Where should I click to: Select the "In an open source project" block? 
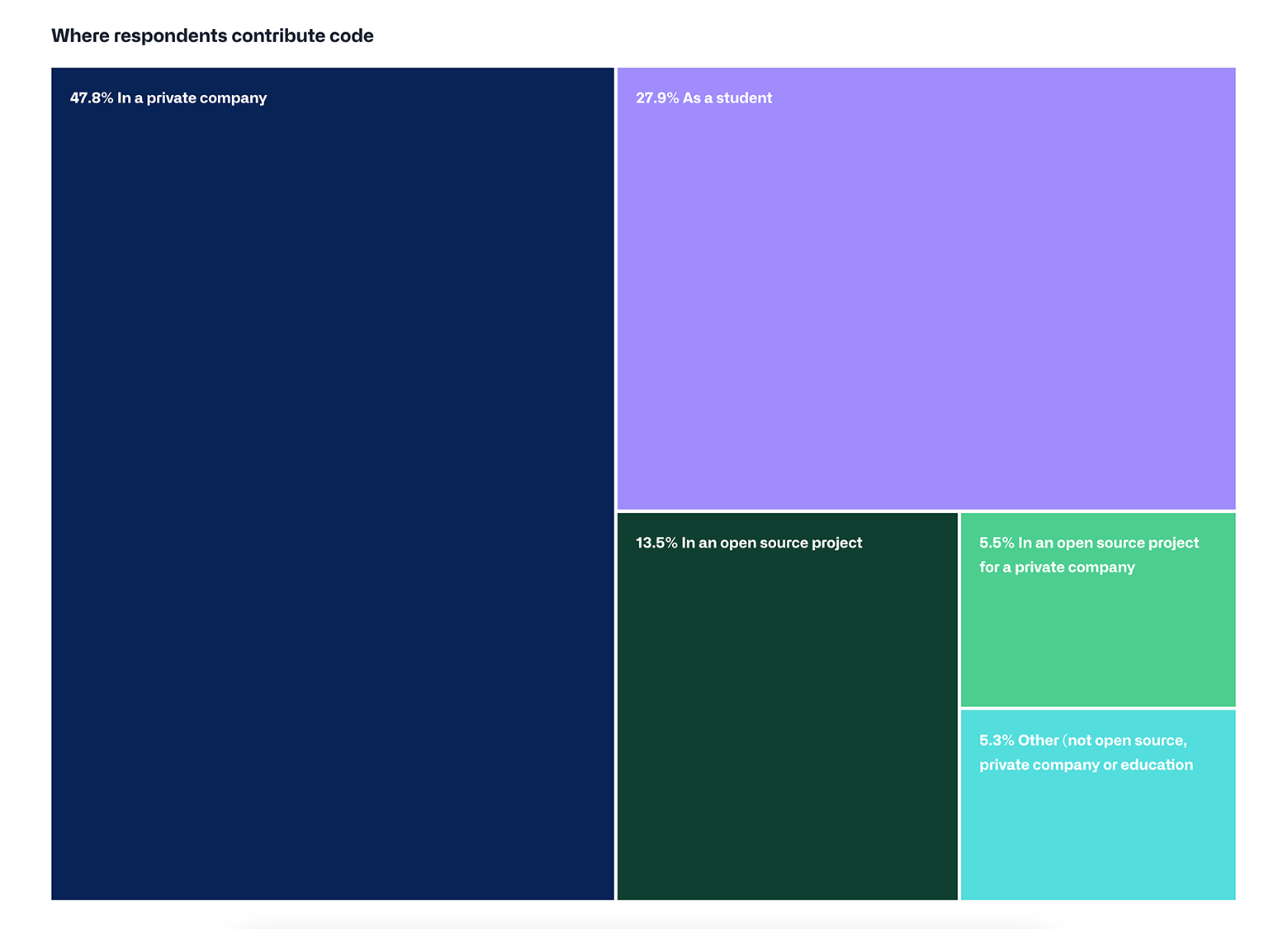point(784,719)
